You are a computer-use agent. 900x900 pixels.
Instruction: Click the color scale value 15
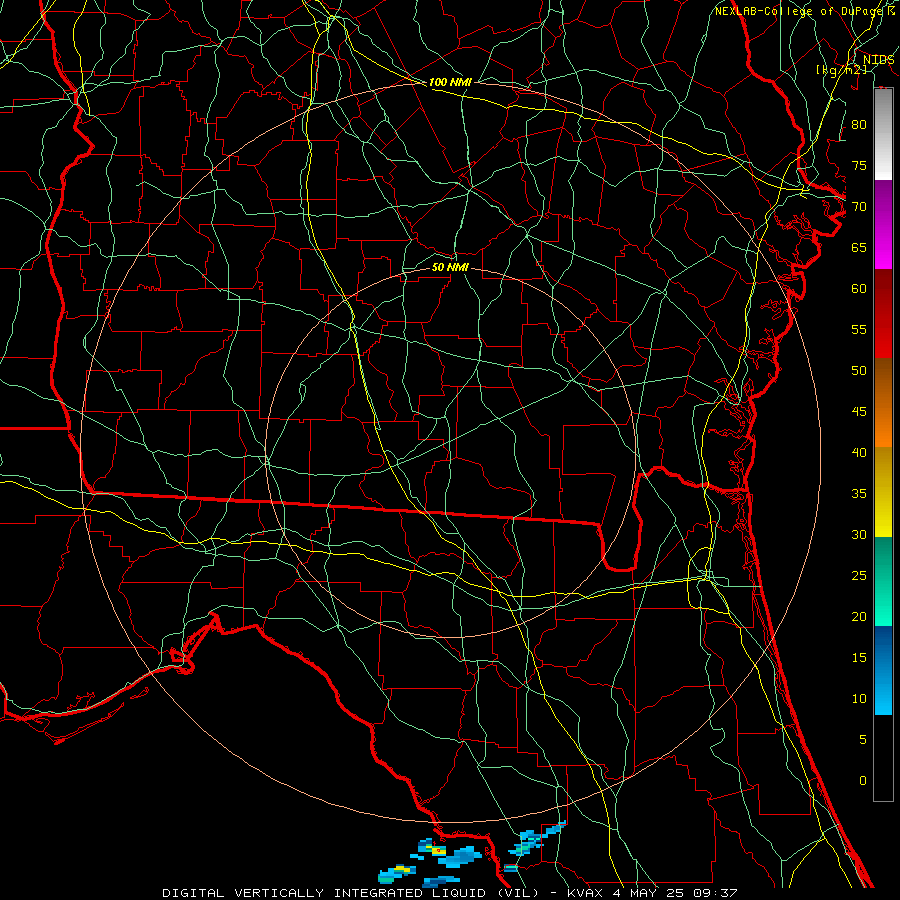coord(859,658)
